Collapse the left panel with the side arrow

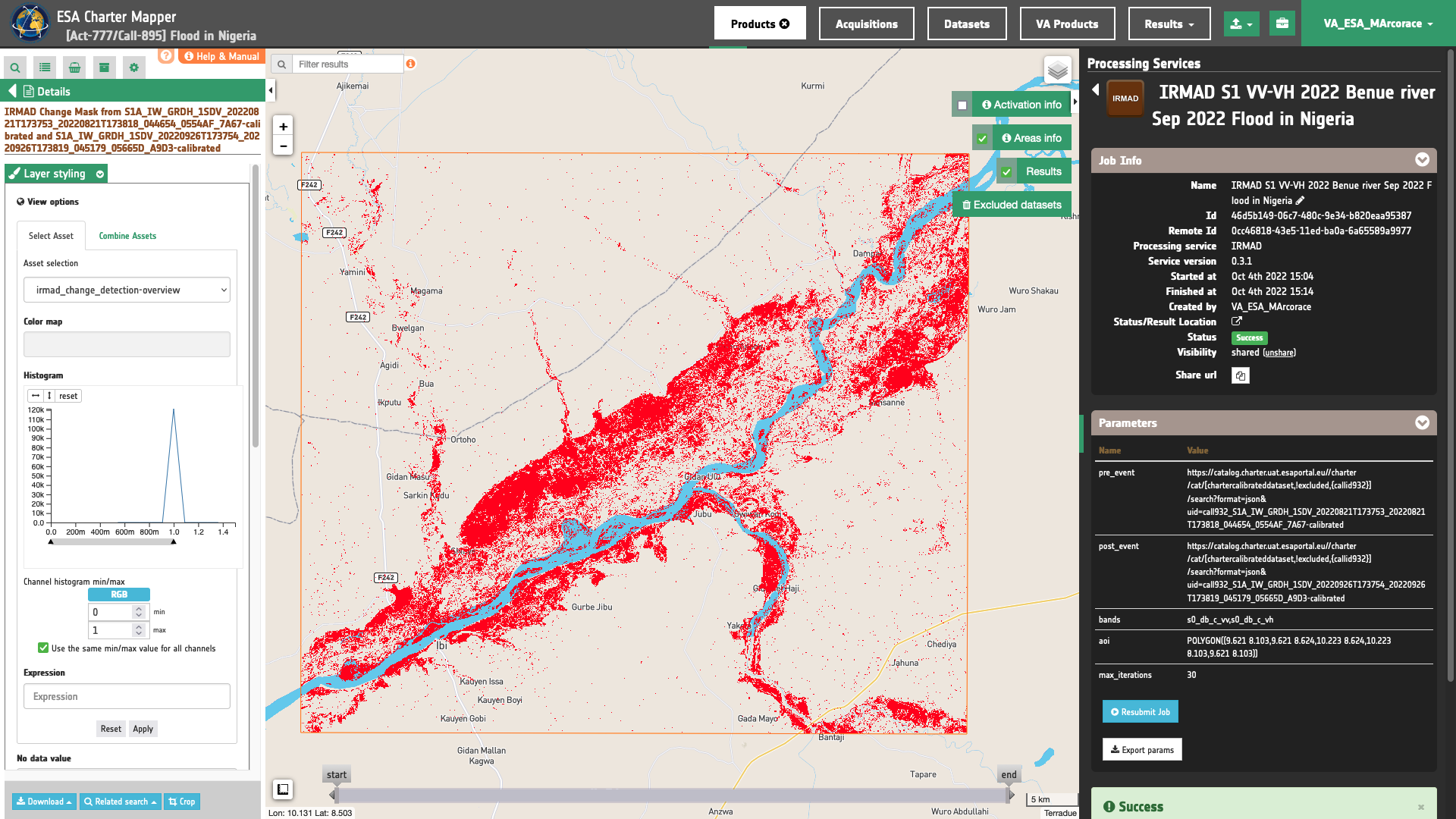[271, 91]
